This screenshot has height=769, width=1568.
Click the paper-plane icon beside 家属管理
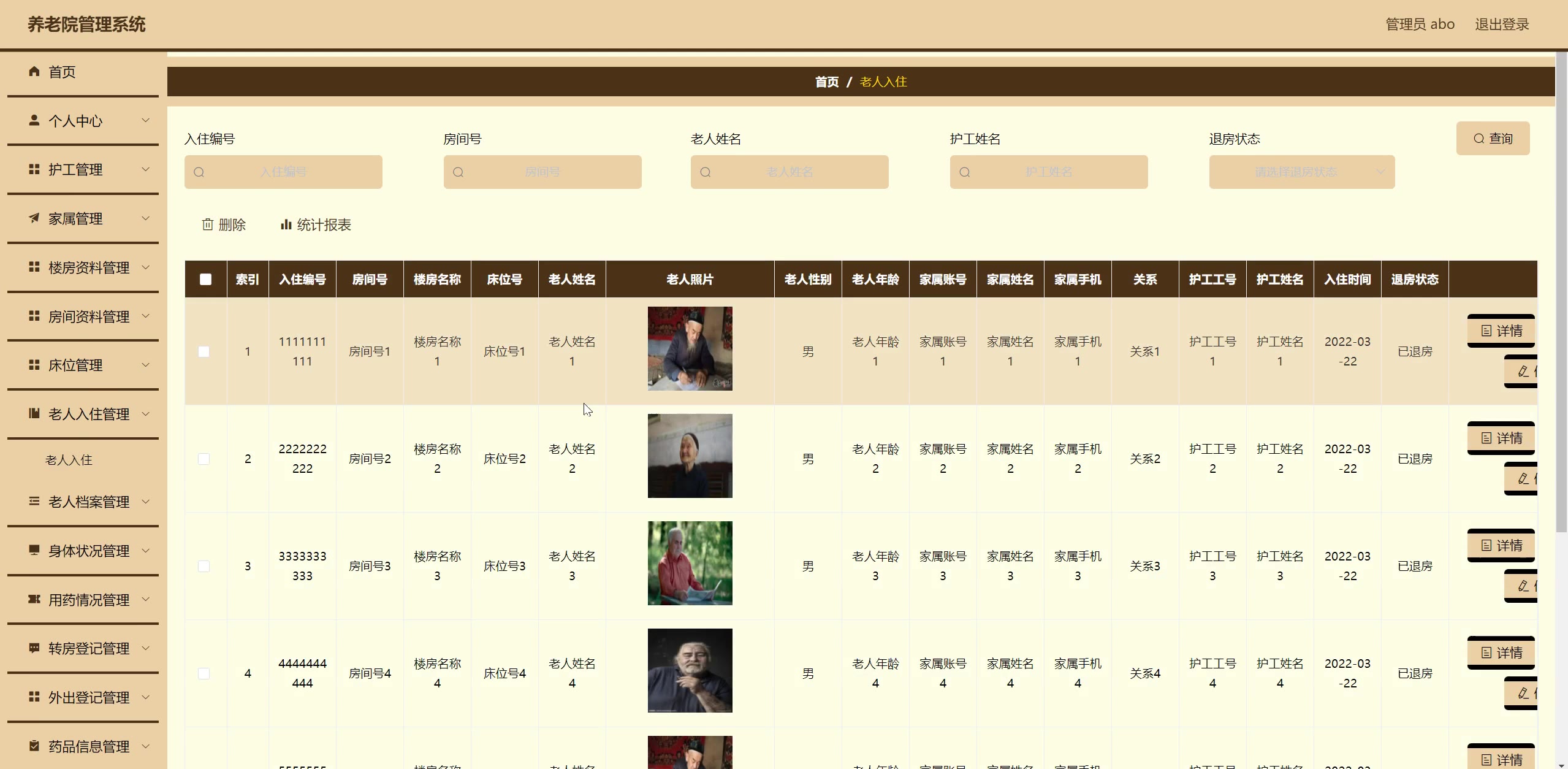pos(34,218)
